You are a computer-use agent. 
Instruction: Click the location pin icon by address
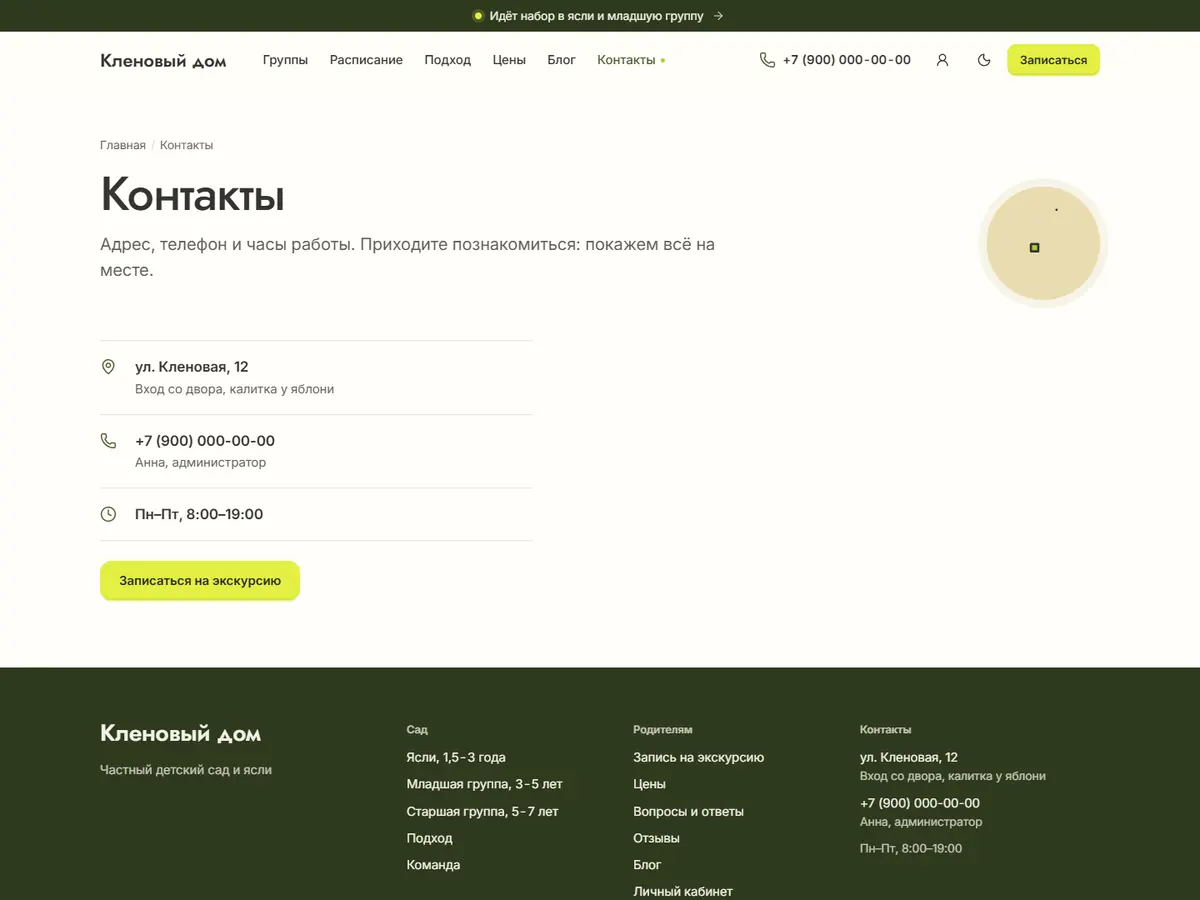[108, 367]
